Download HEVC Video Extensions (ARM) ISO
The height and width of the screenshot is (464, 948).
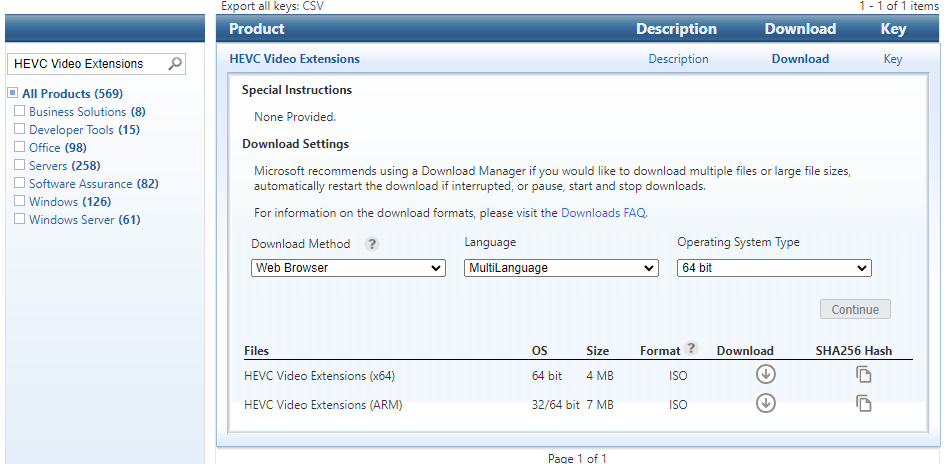pyautogui.click(x=765, y=403)
